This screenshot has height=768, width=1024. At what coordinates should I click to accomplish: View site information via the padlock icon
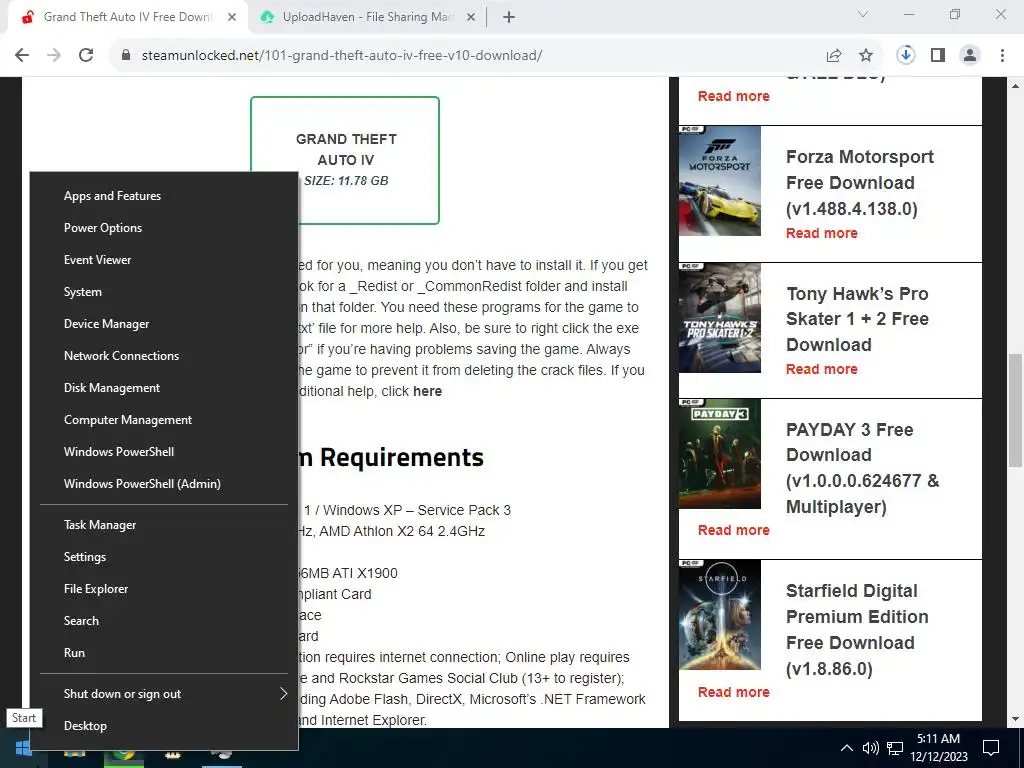tap(127, 56)
